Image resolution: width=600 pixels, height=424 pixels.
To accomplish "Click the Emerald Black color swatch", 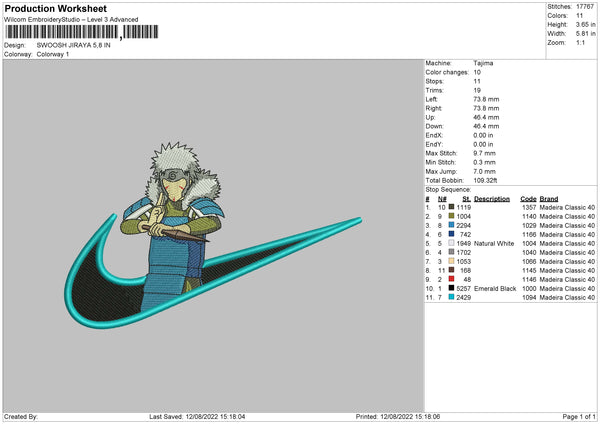I will click(451, 288).
